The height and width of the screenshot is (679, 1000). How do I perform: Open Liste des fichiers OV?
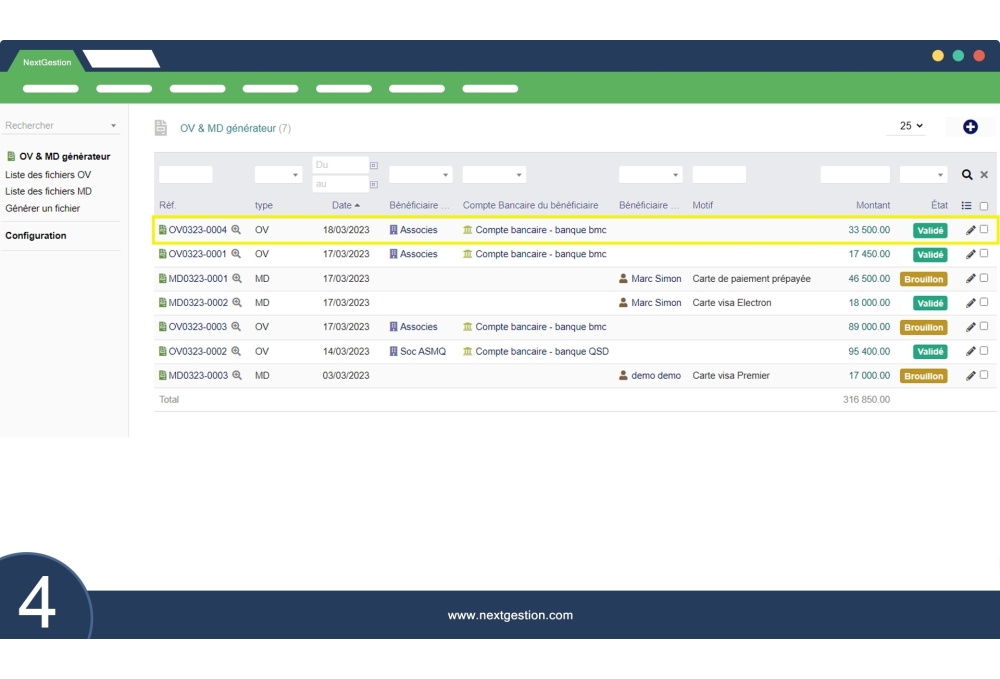[x=49, y=174]
